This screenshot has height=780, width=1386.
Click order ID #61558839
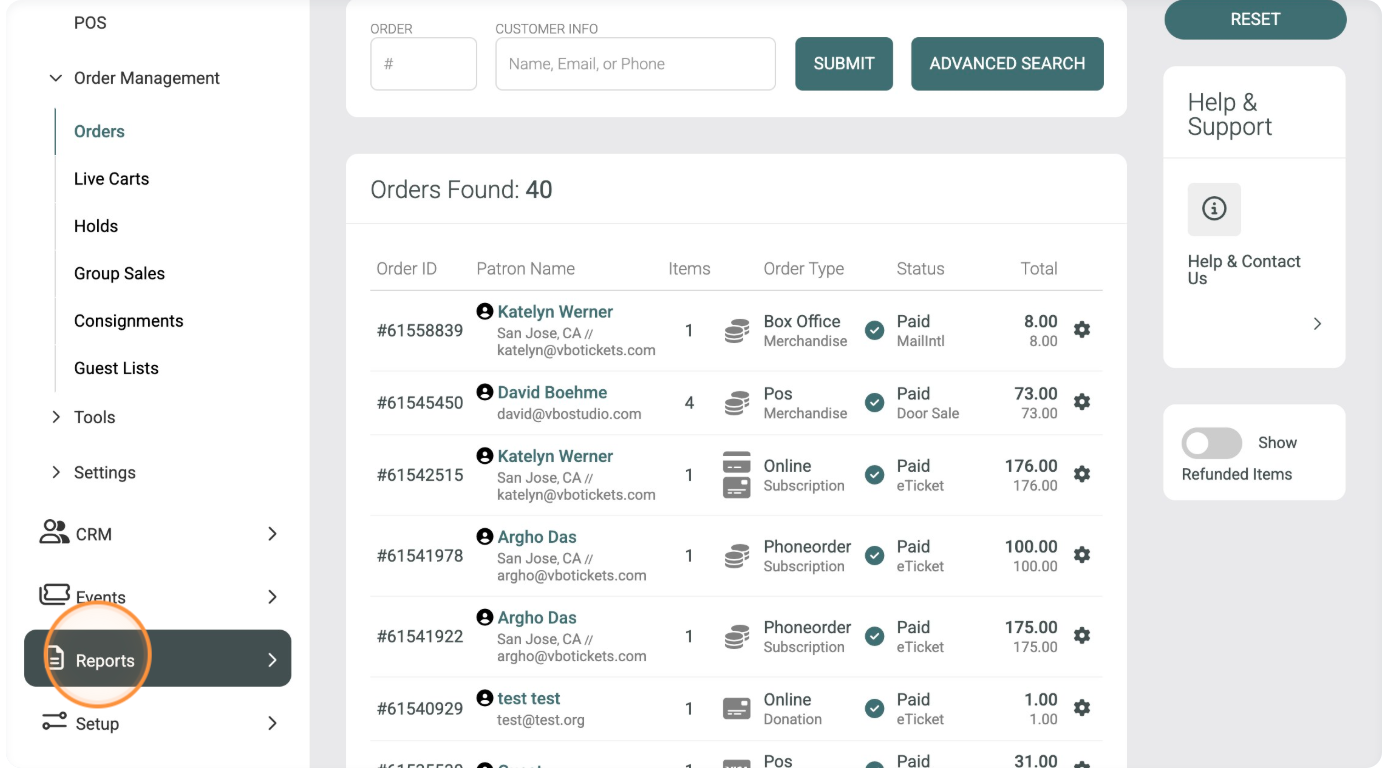pyautogui.click(x=420, y=330)
